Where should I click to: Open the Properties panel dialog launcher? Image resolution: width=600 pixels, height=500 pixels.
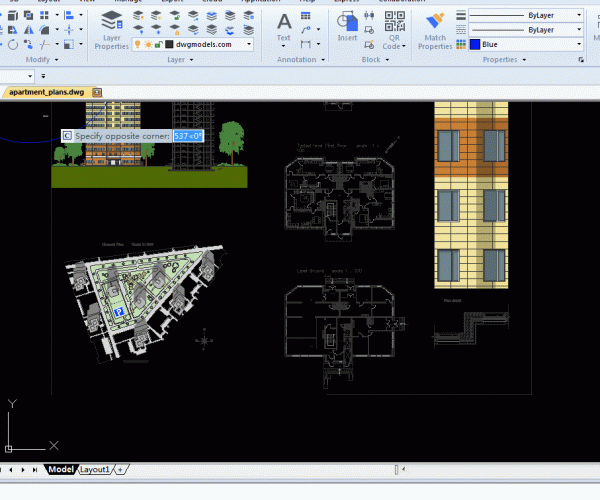[581, 59]
